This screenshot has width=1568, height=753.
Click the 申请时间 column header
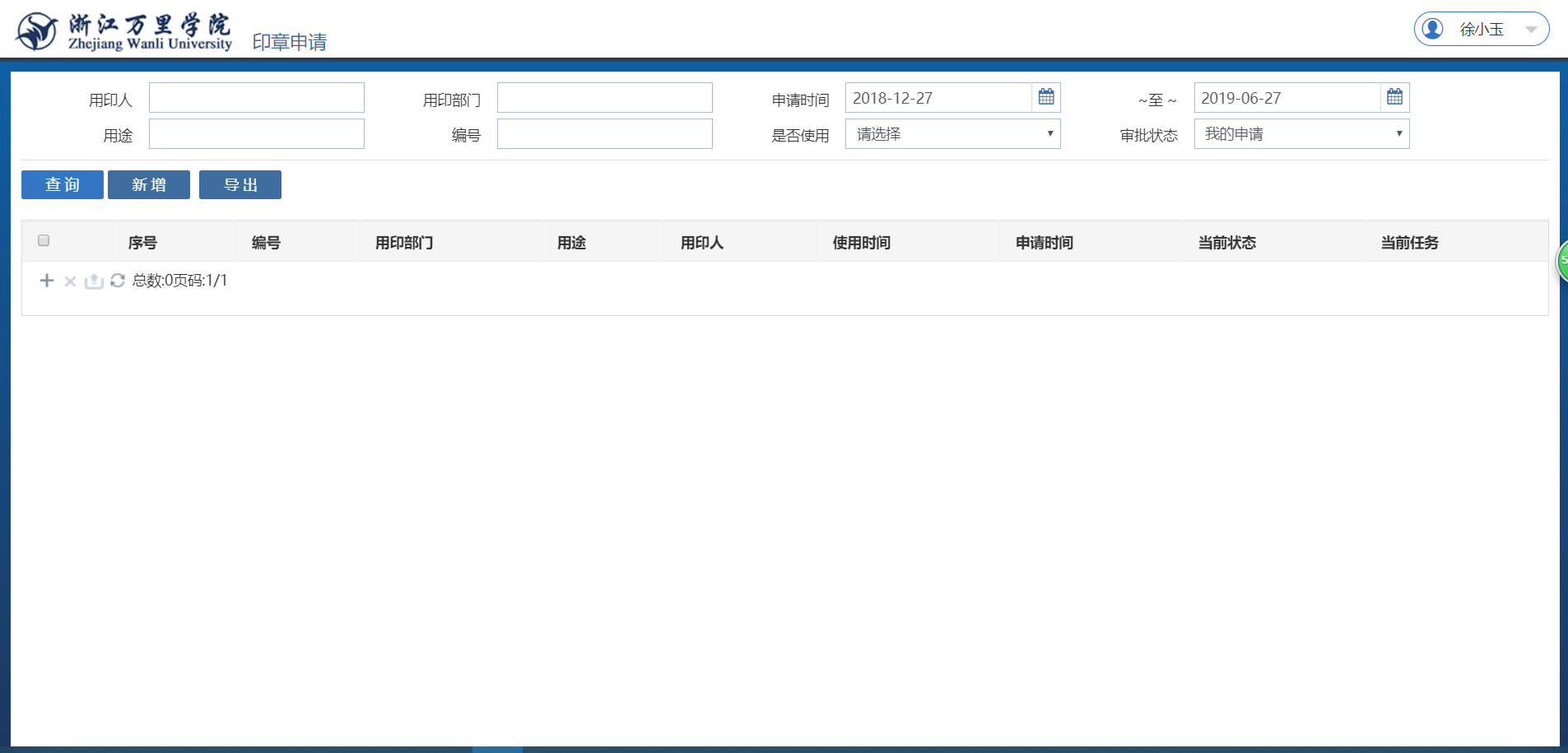click(x=1044, y=243)
